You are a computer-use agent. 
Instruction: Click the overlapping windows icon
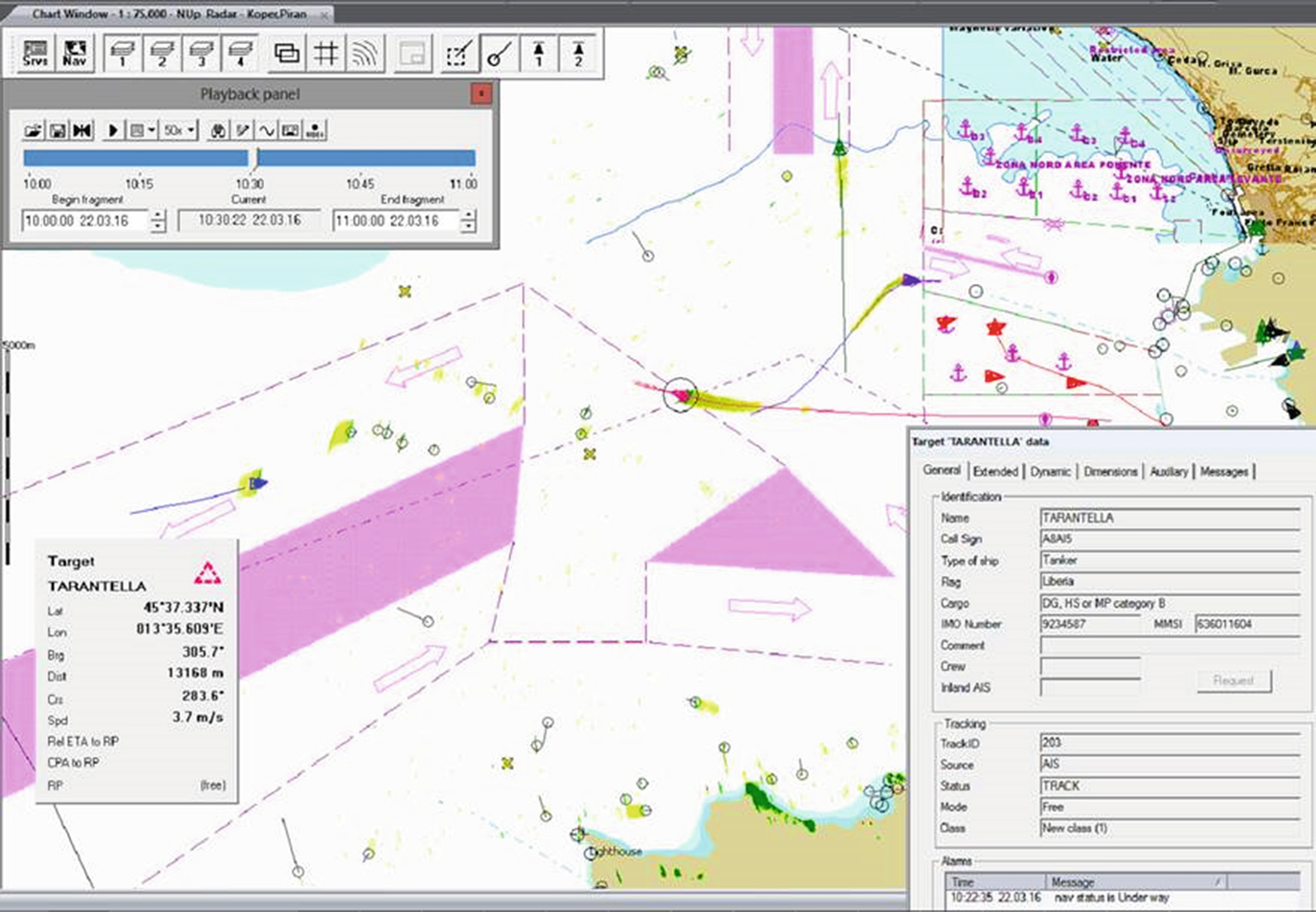pos(286,53)
